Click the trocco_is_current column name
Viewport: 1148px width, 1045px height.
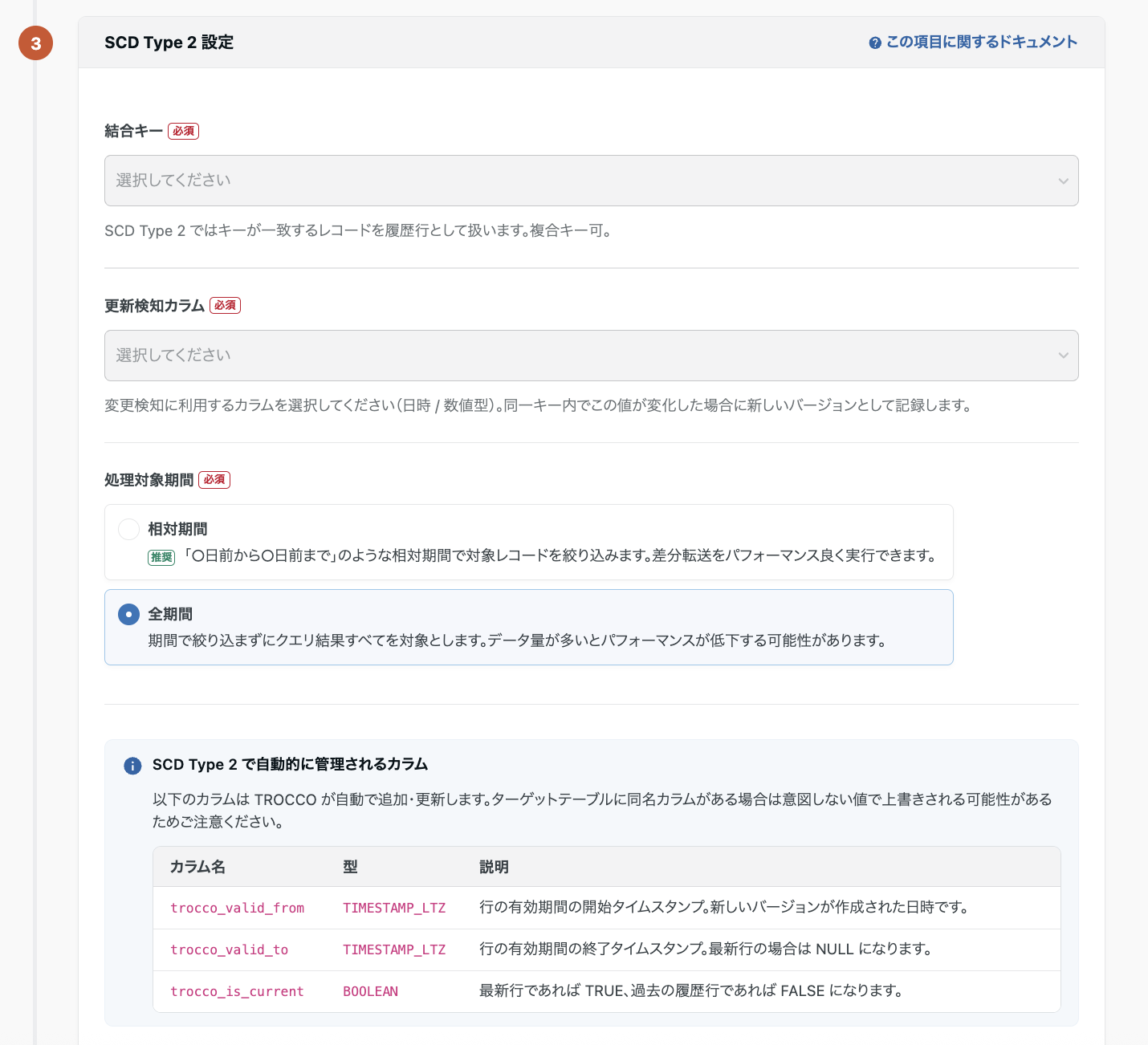pos(238,991)
